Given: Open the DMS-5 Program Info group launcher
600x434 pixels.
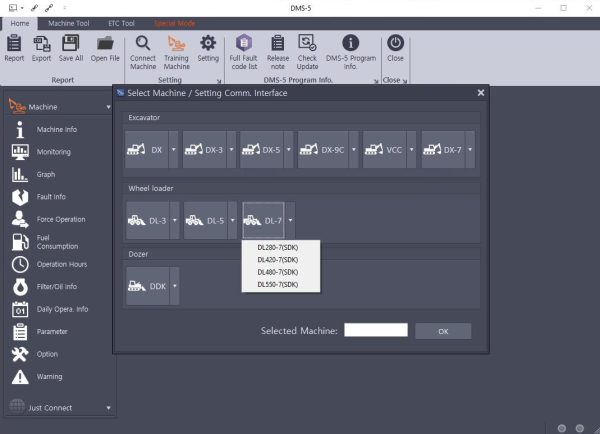Looking at the screenshot, I should (x=376, y=81).
